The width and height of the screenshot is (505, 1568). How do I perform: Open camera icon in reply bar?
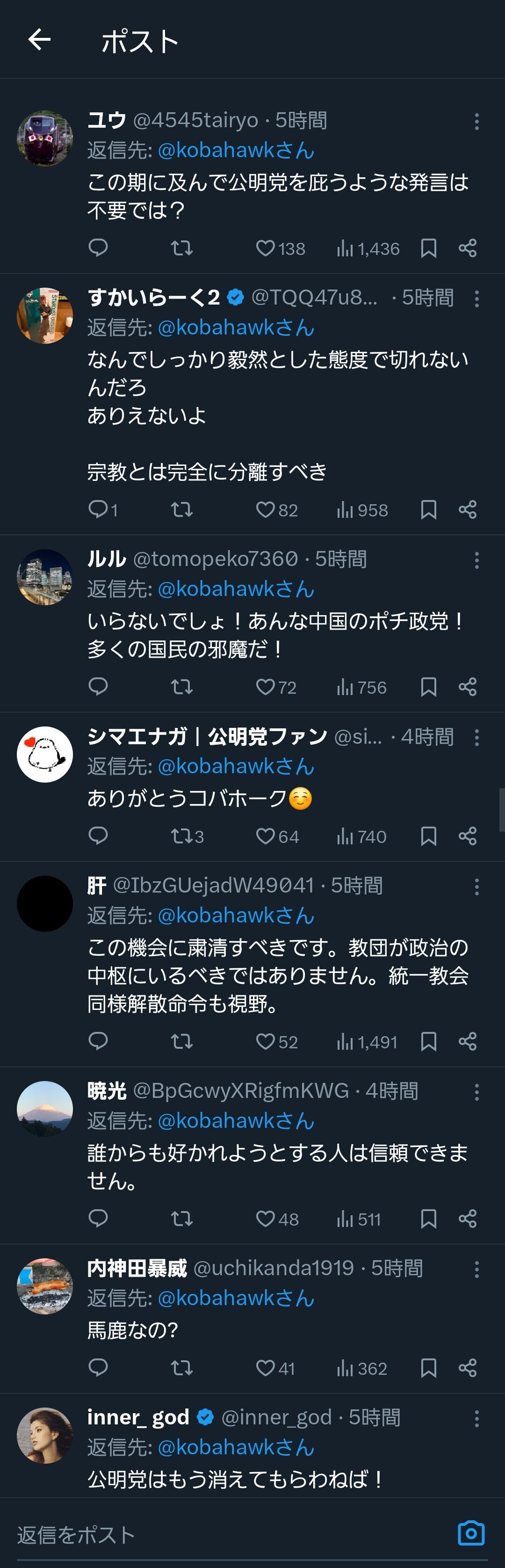coord(471,1533)
